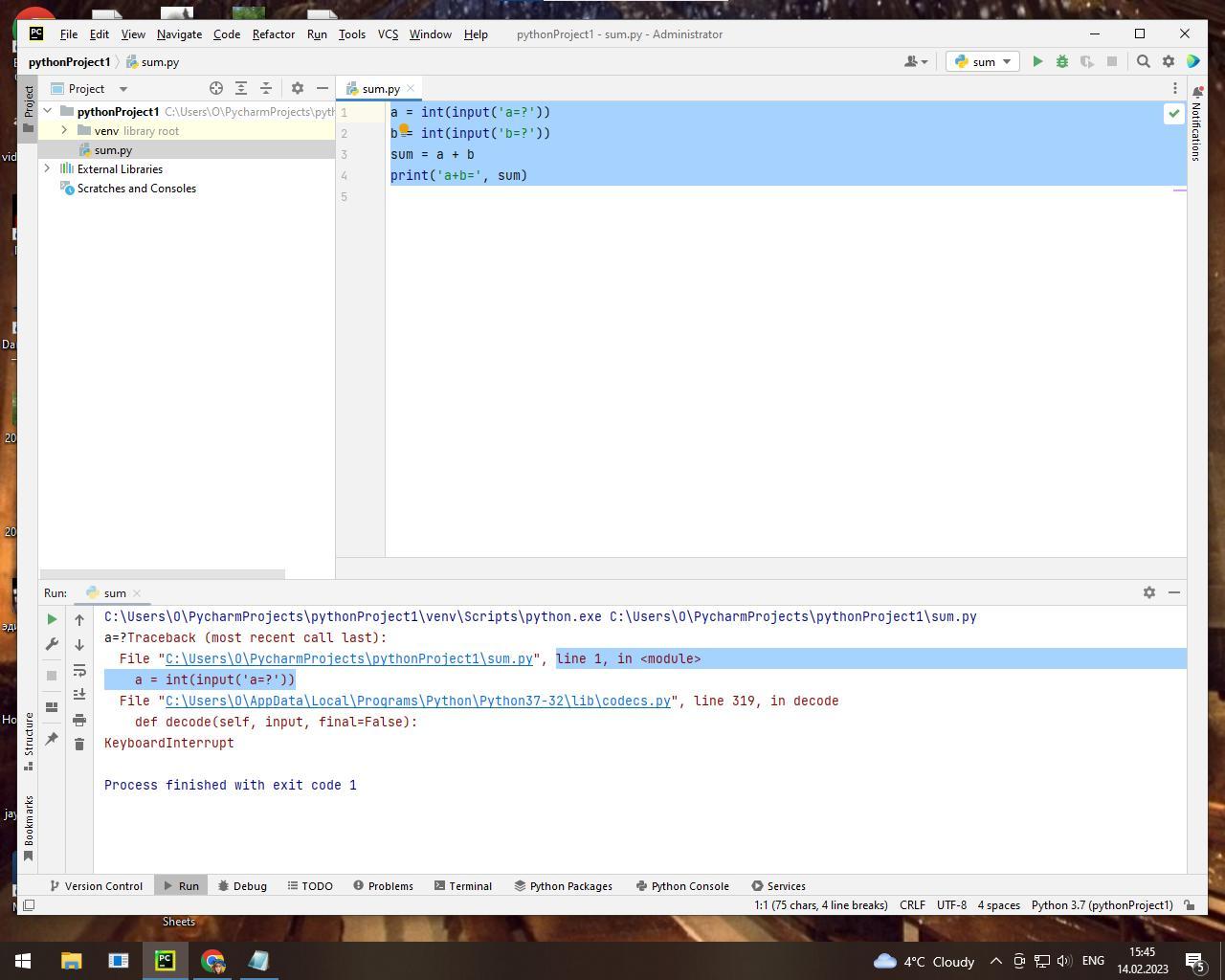
Task: Select sum.py in project tree
Action: pos(113,150)
